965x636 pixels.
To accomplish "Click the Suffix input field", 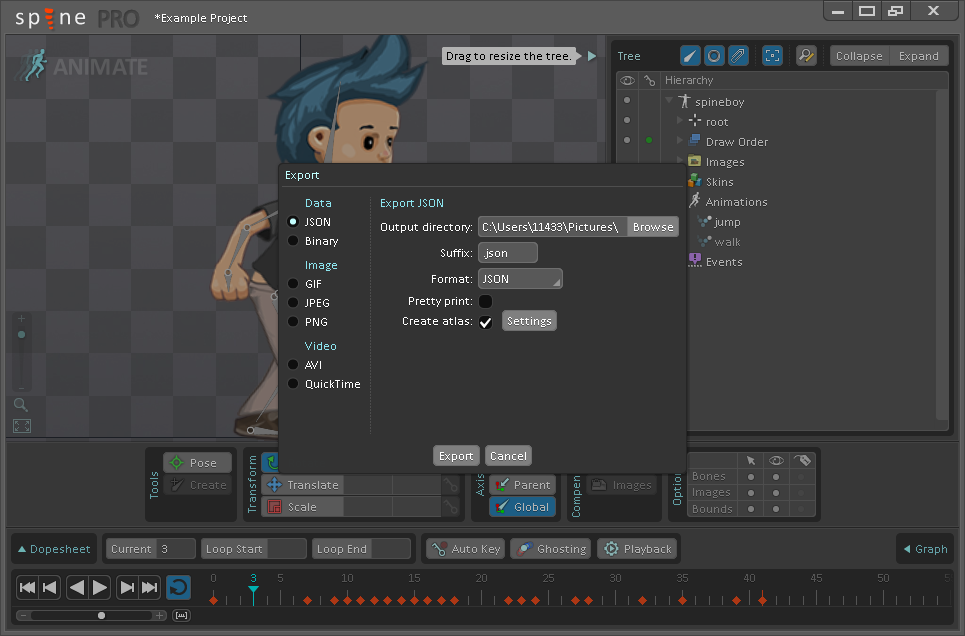I will click(x=508, y=253).
